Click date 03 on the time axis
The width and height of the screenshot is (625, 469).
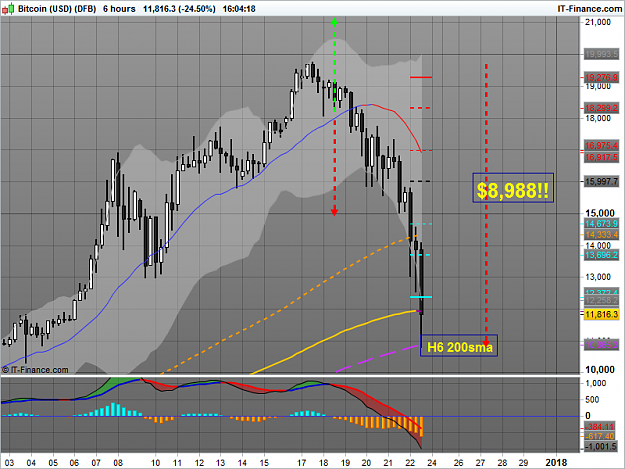(x=9, y=463)
